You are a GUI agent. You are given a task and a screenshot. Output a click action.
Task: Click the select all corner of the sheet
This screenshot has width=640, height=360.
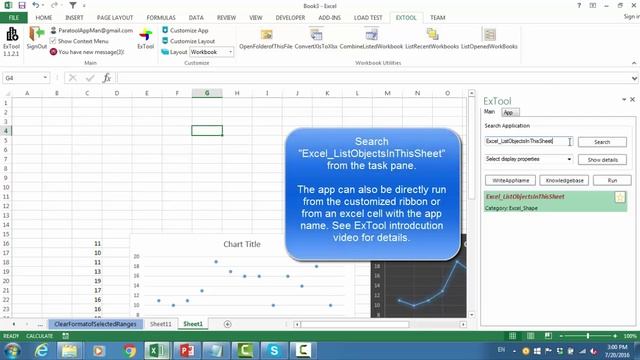[x=7, y=93]
